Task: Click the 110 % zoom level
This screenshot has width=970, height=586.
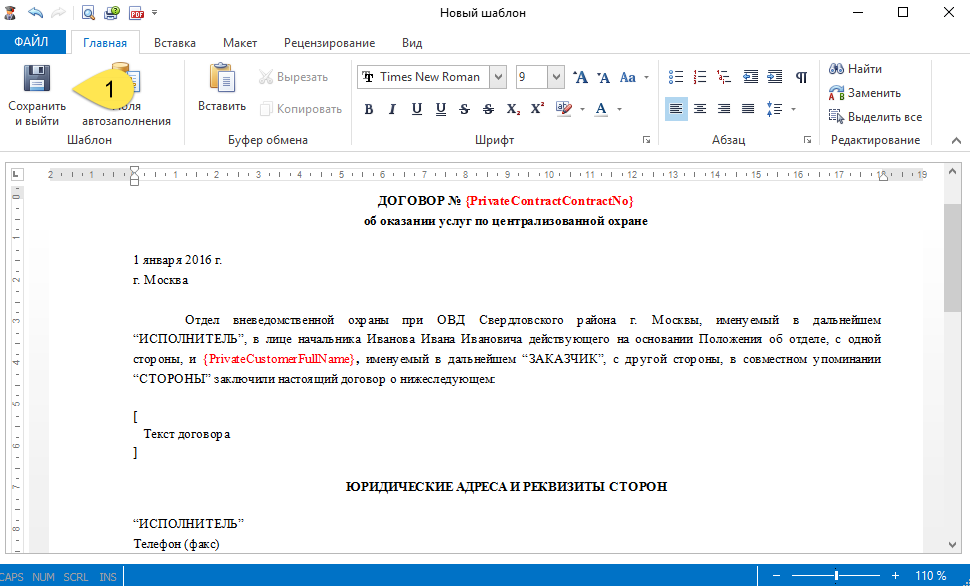Action: (x=930, y=575)
